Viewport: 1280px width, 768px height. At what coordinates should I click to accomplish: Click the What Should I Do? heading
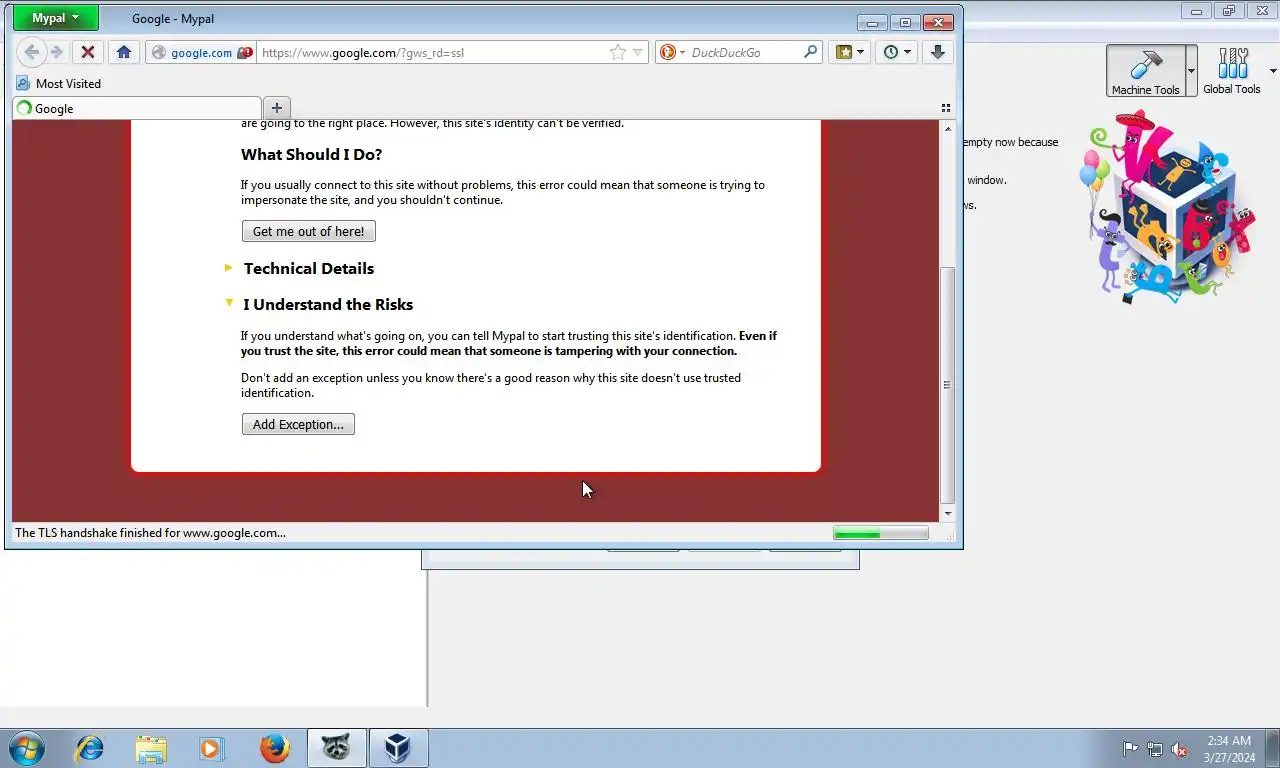point(311,154)
